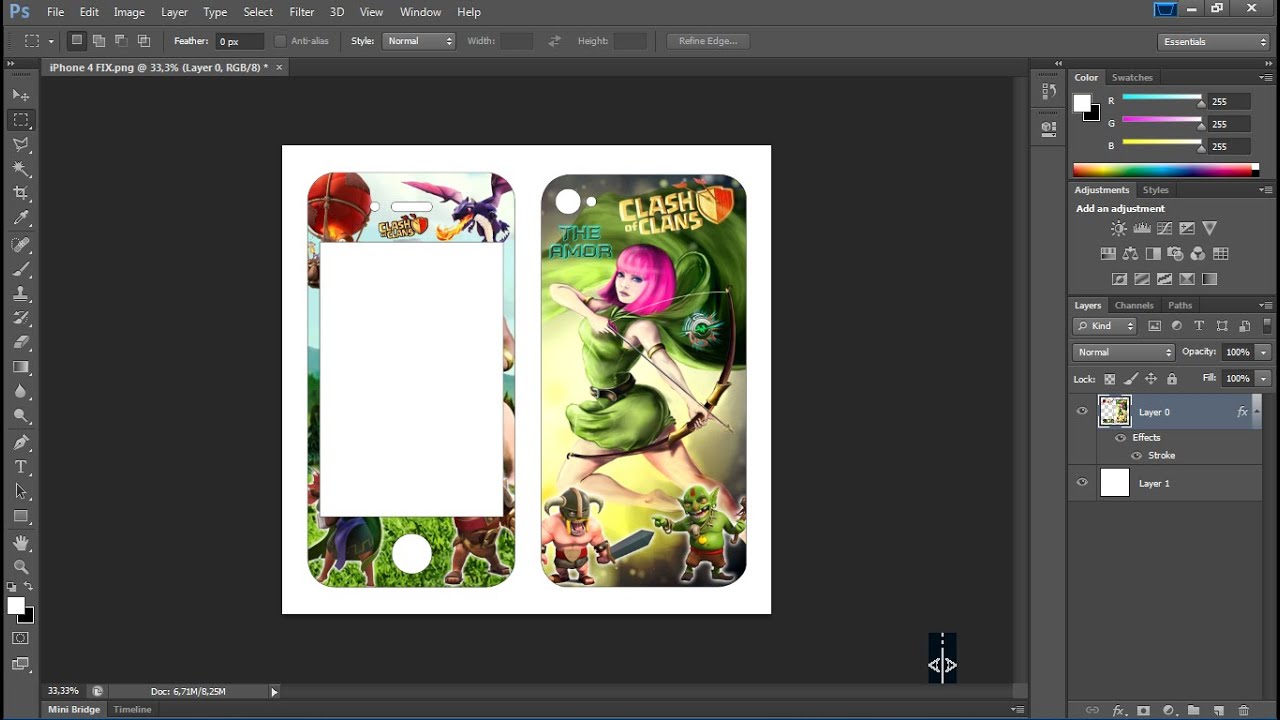Select the Horizontal Type tool
1280x720 pixels.
tap(21, 467)
